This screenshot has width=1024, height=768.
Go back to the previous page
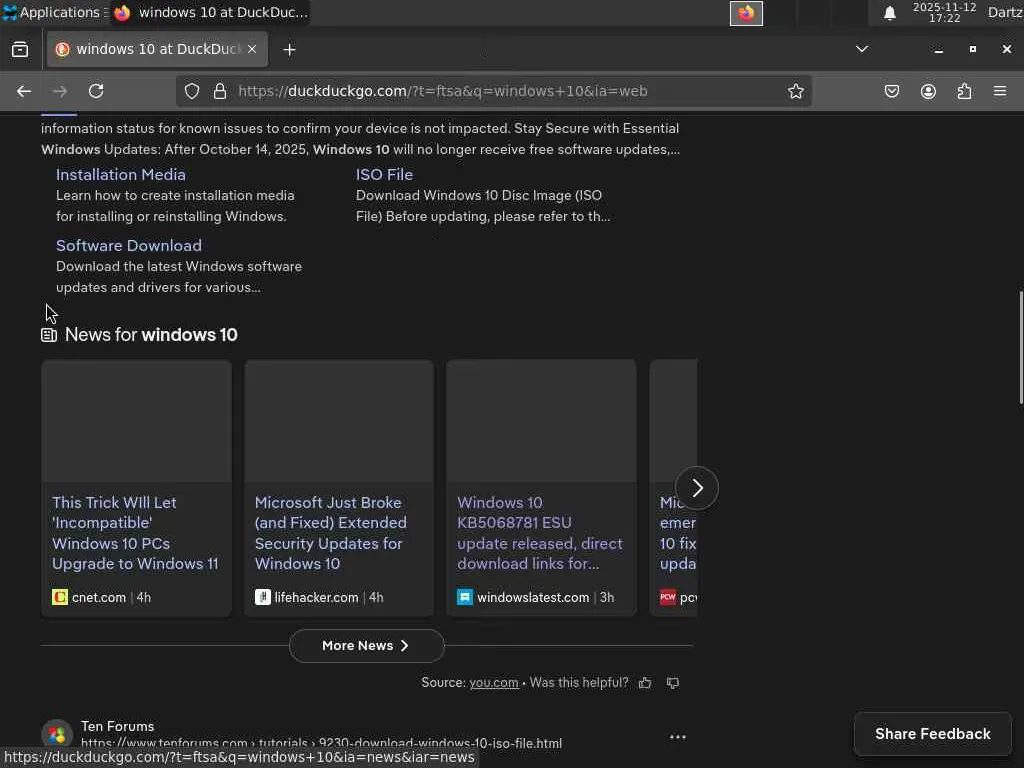tap(24, 91)
